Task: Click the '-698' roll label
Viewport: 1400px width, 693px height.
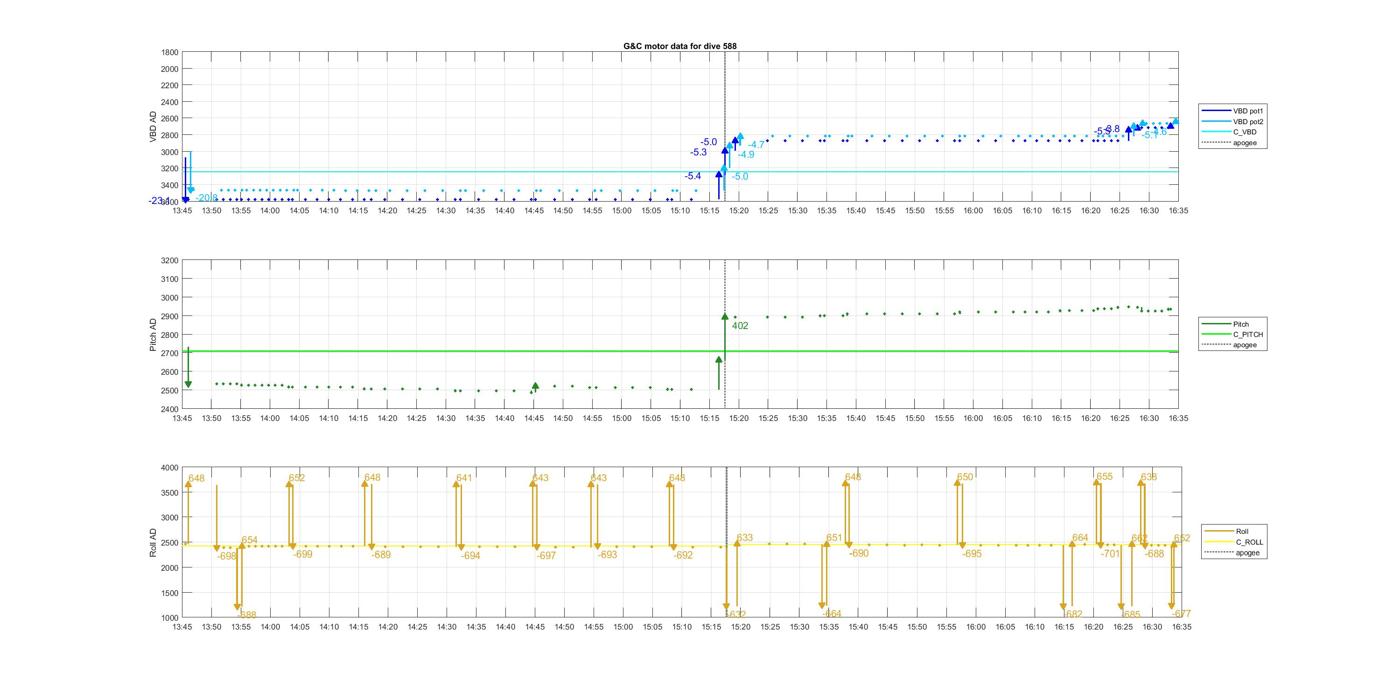Action: point(226,556)
